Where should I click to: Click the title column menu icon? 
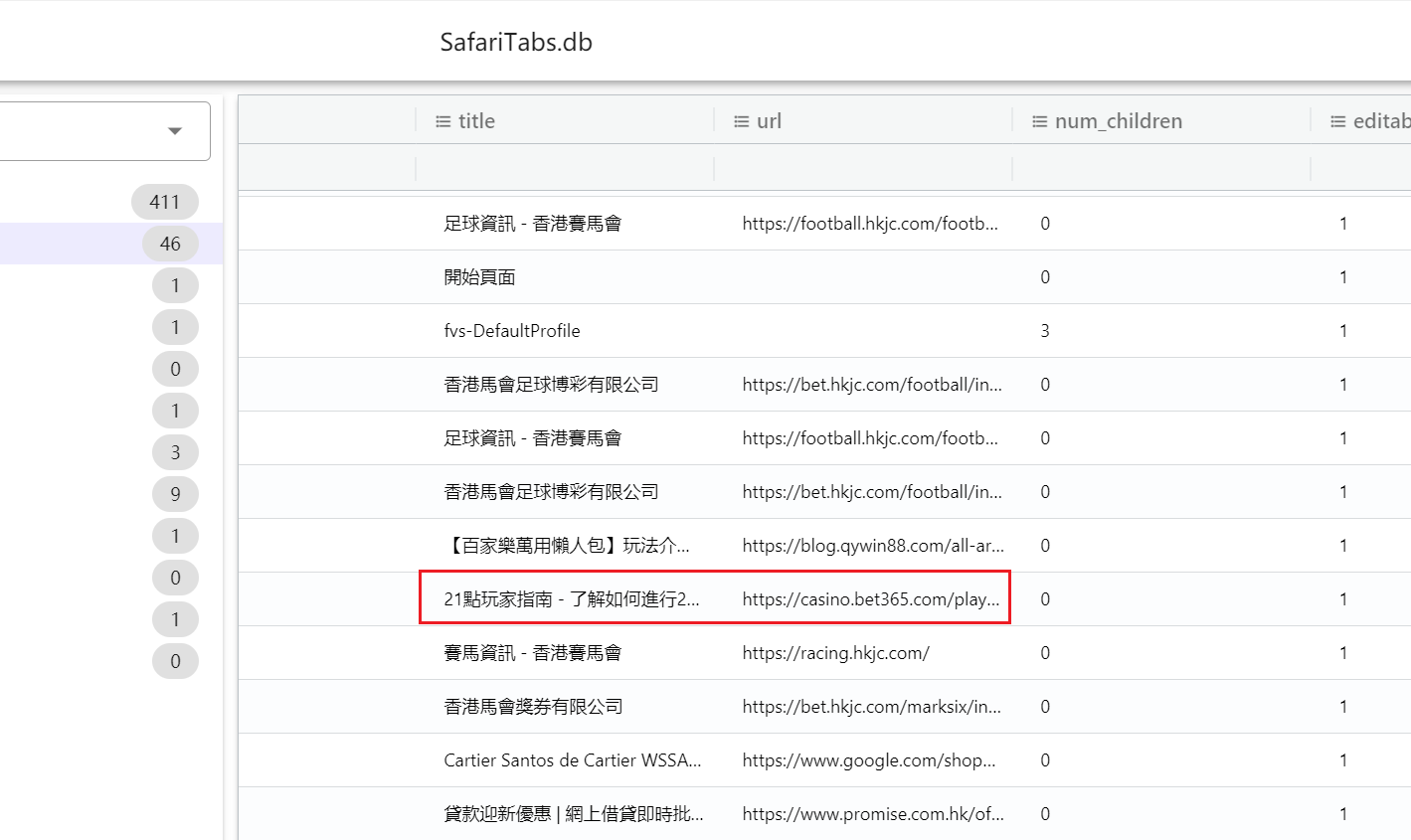coord(443,121)
